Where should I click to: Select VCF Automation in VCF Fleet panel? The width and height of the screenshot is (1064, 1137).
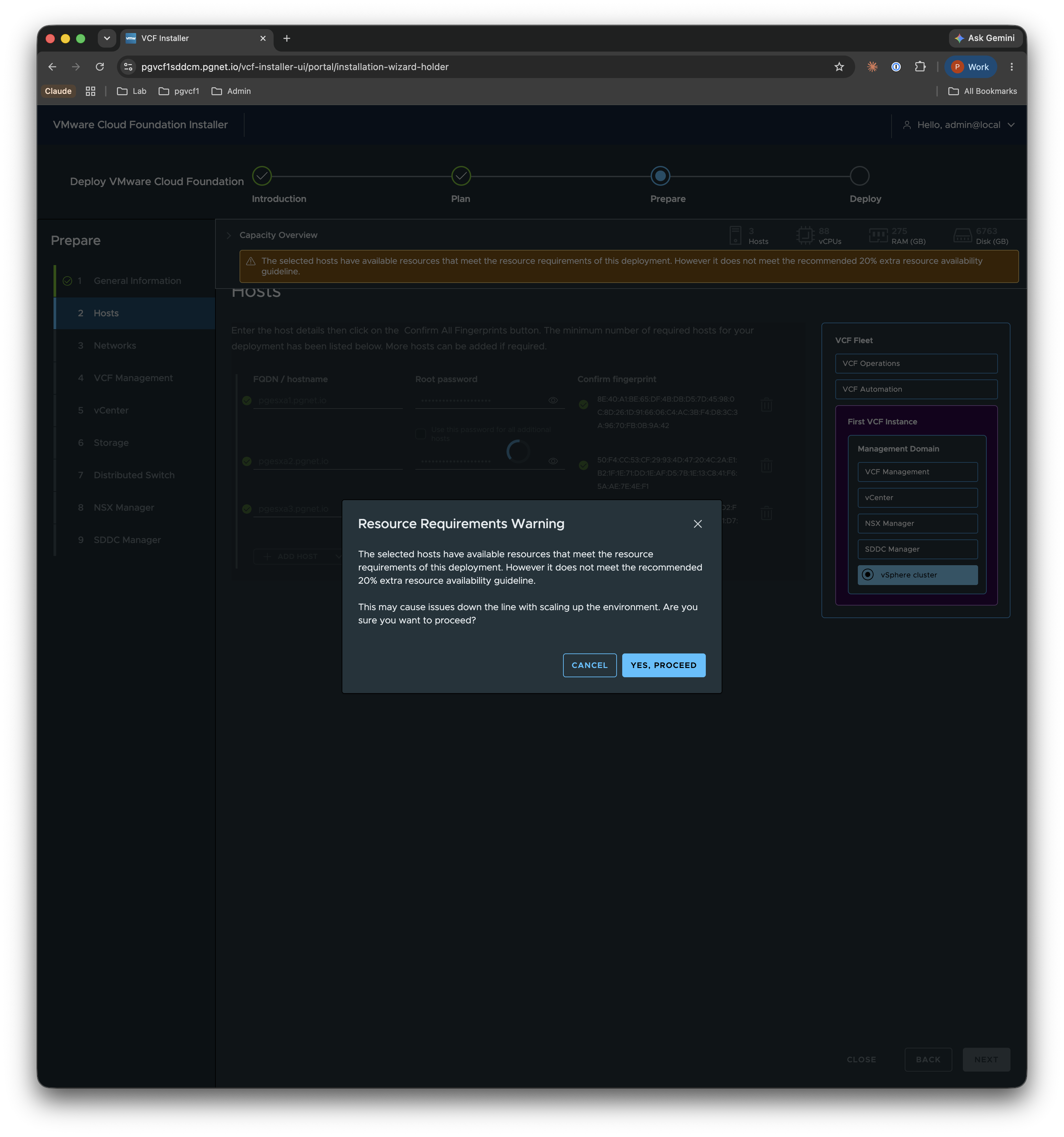coord(916,389)
